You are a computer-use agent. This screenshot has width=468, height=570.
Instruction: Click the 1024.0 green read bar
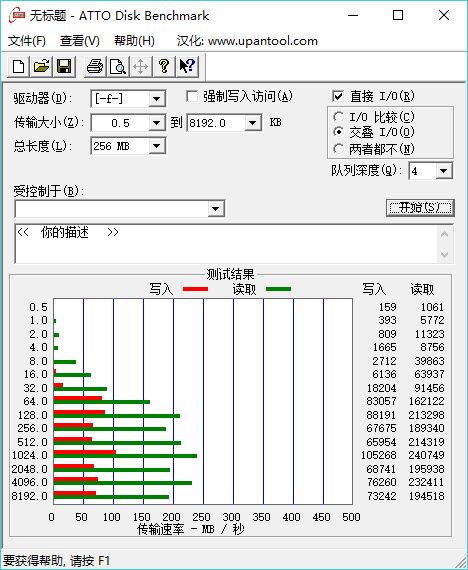pos(125,456)
